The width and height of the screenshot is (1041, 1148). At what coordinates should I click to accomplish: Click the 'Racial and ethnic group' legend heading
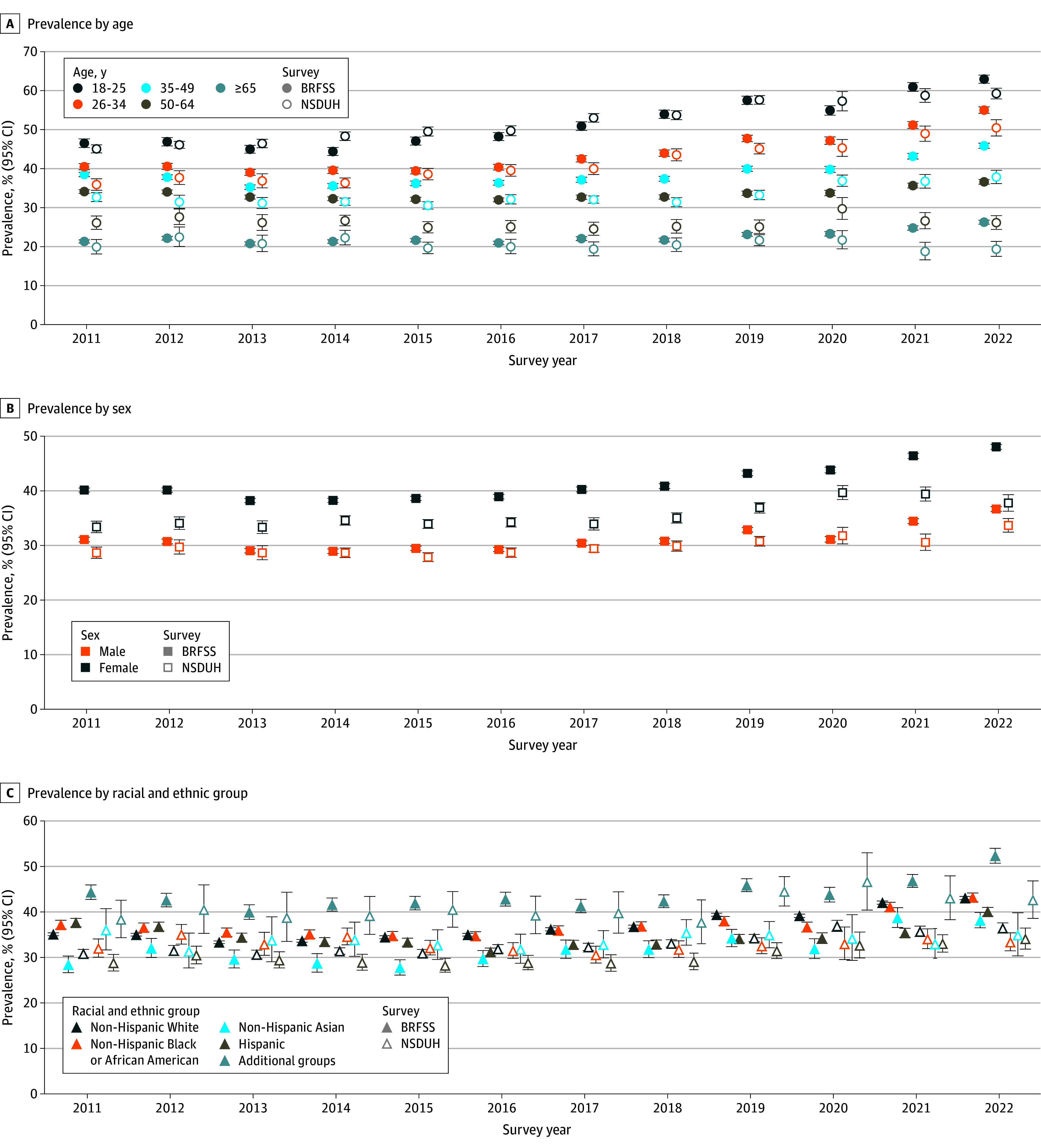(136, 1011)
